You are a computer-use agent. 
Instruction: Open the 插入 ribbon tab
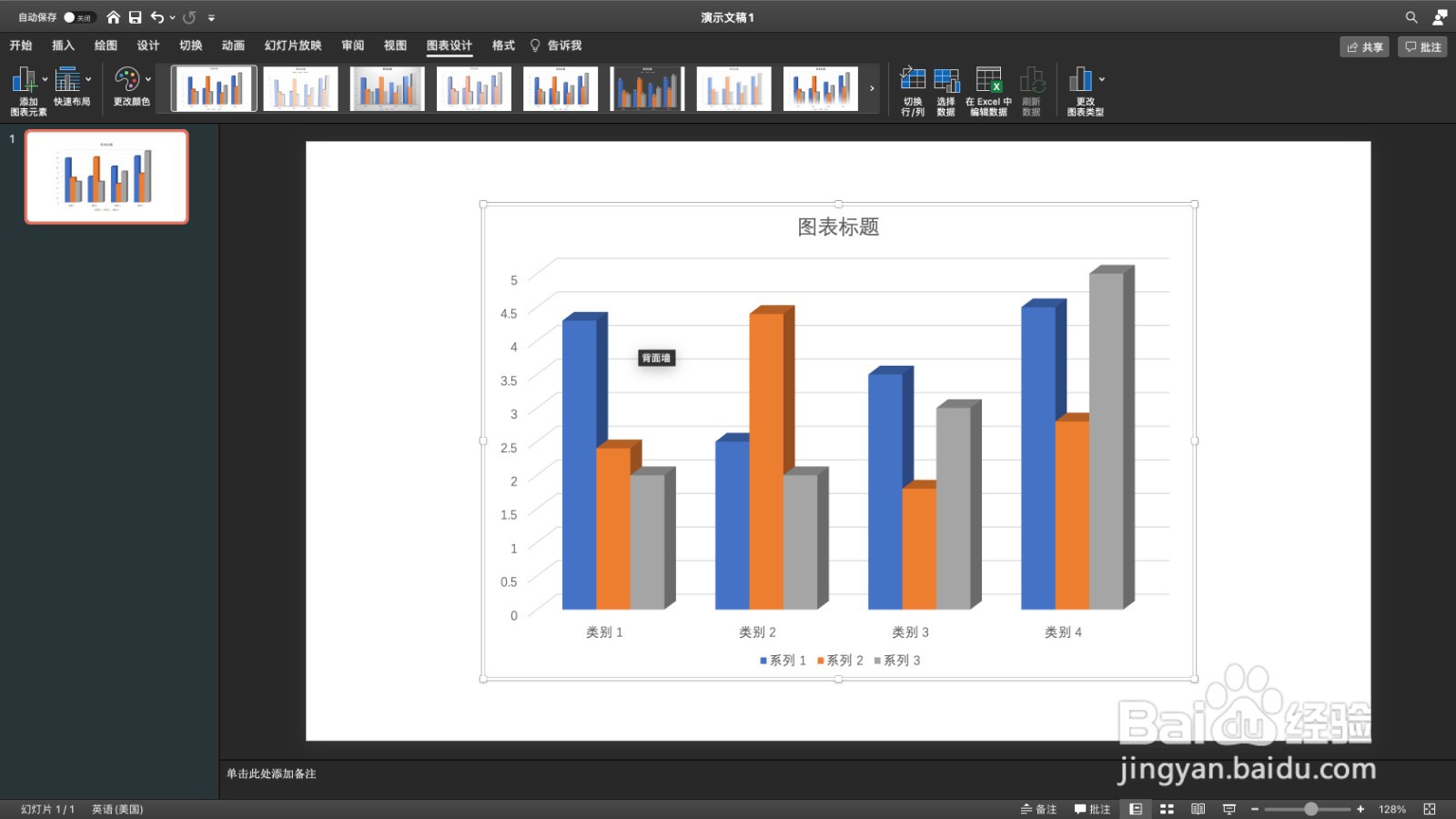tap(63, 45)
